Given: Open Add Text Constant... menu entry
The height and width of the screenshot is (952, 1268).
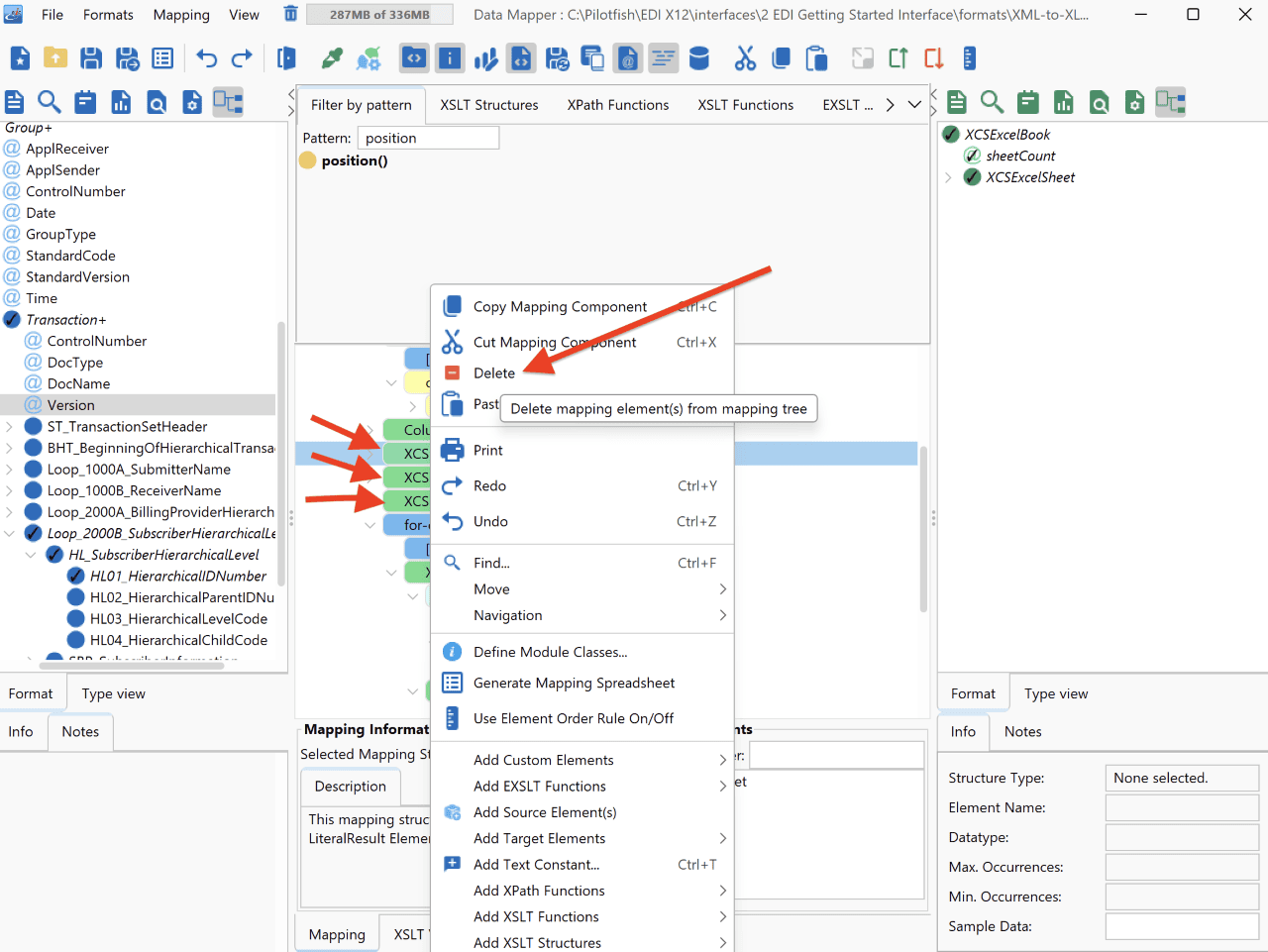Looking at the screenshot, I should point(536,865).
